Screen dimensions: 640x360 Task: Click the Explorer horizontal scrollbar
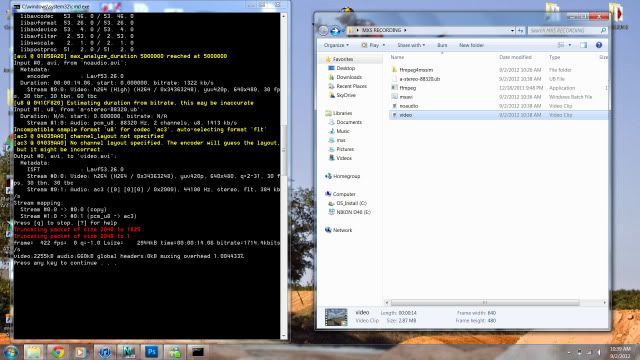click(x=485, y=302)
